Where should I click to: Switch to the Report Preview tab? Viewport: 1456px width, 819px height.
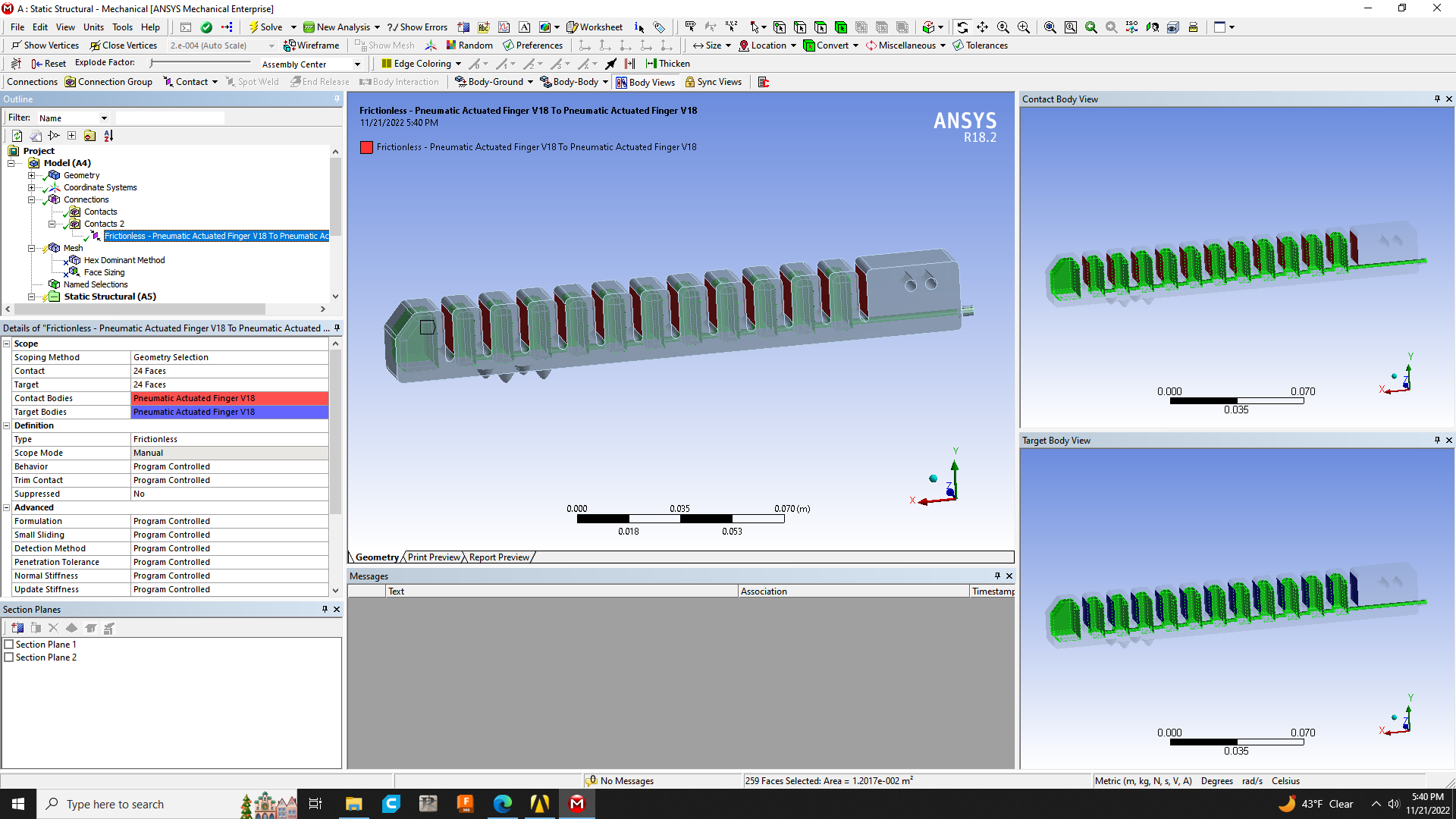(x=499, y=557)
